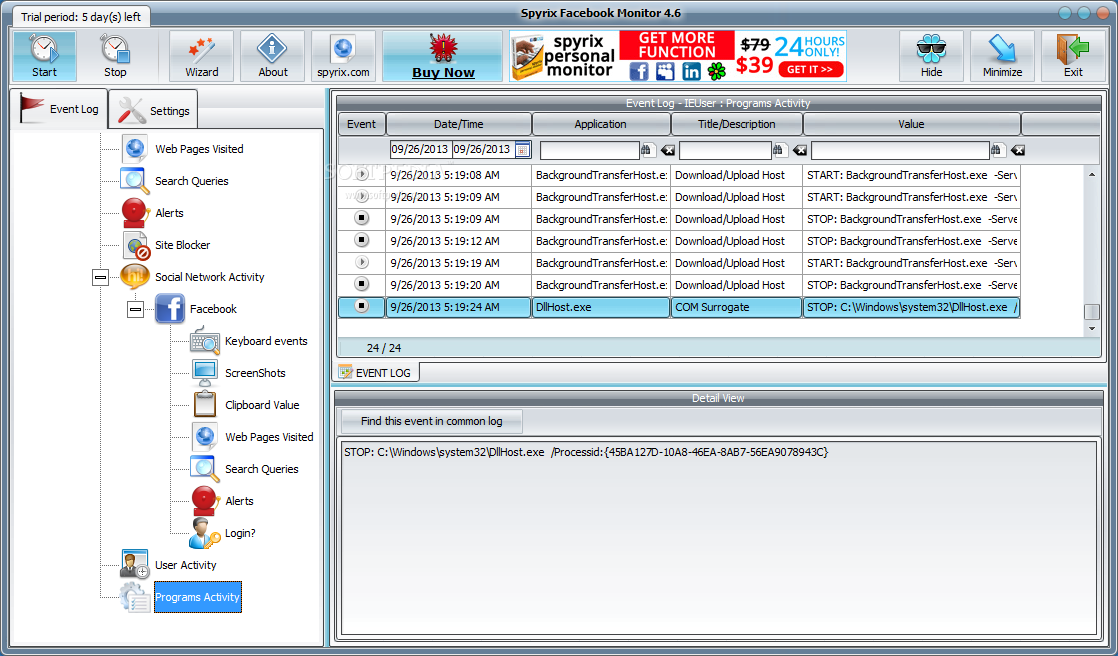Sort by the Value column header
Image resolution: width=1118 pixels, height=656 pixels.
coord(911,124)
